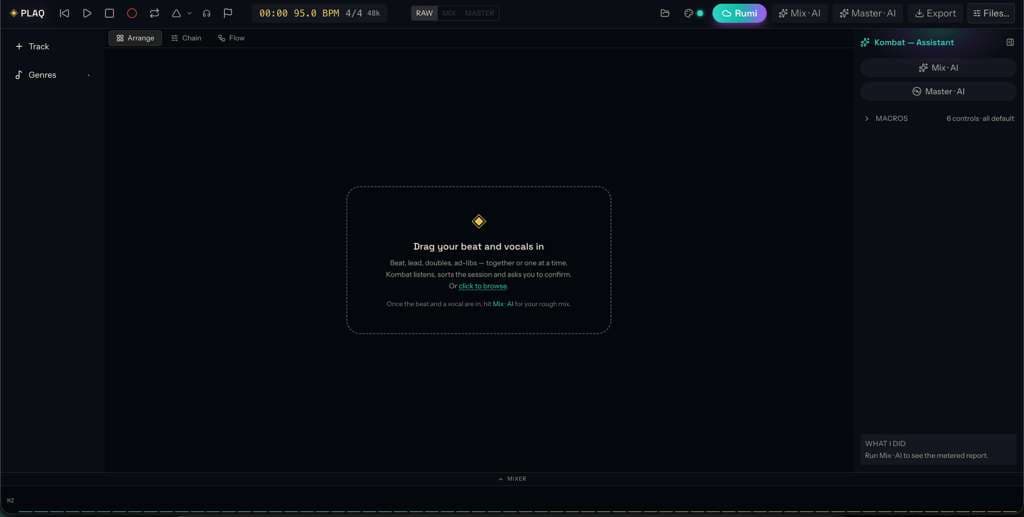This screenshot has height=517, width=1024.
Task: Open project with the folder icon
Action: 665,13
